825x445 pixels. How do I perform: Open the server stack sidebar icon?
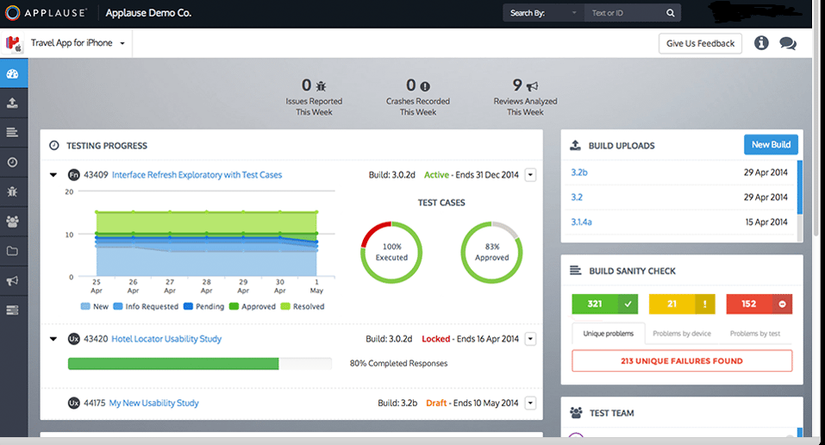pyautogui.click(x=13, y=310)
